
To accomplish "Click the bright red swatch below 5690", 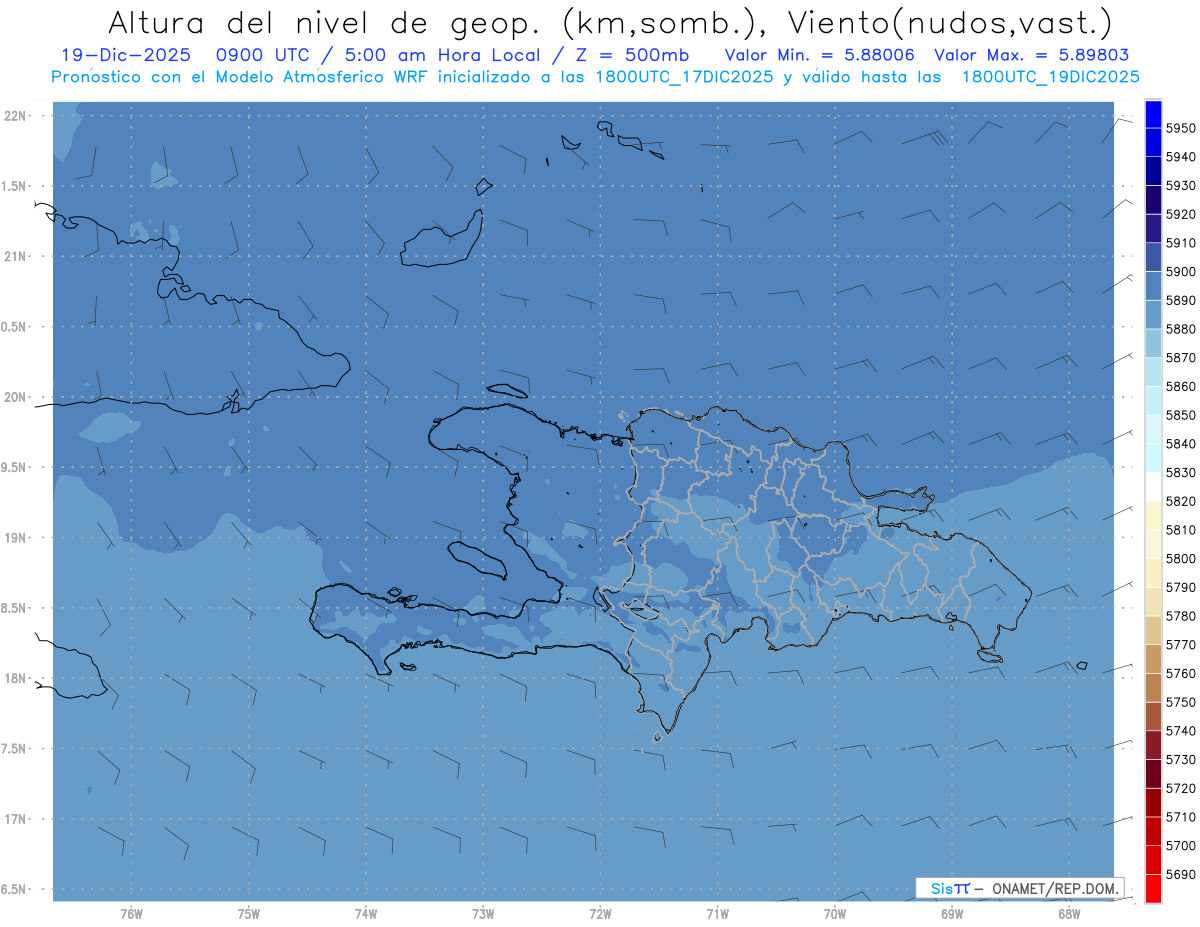I will point(1152,888).
